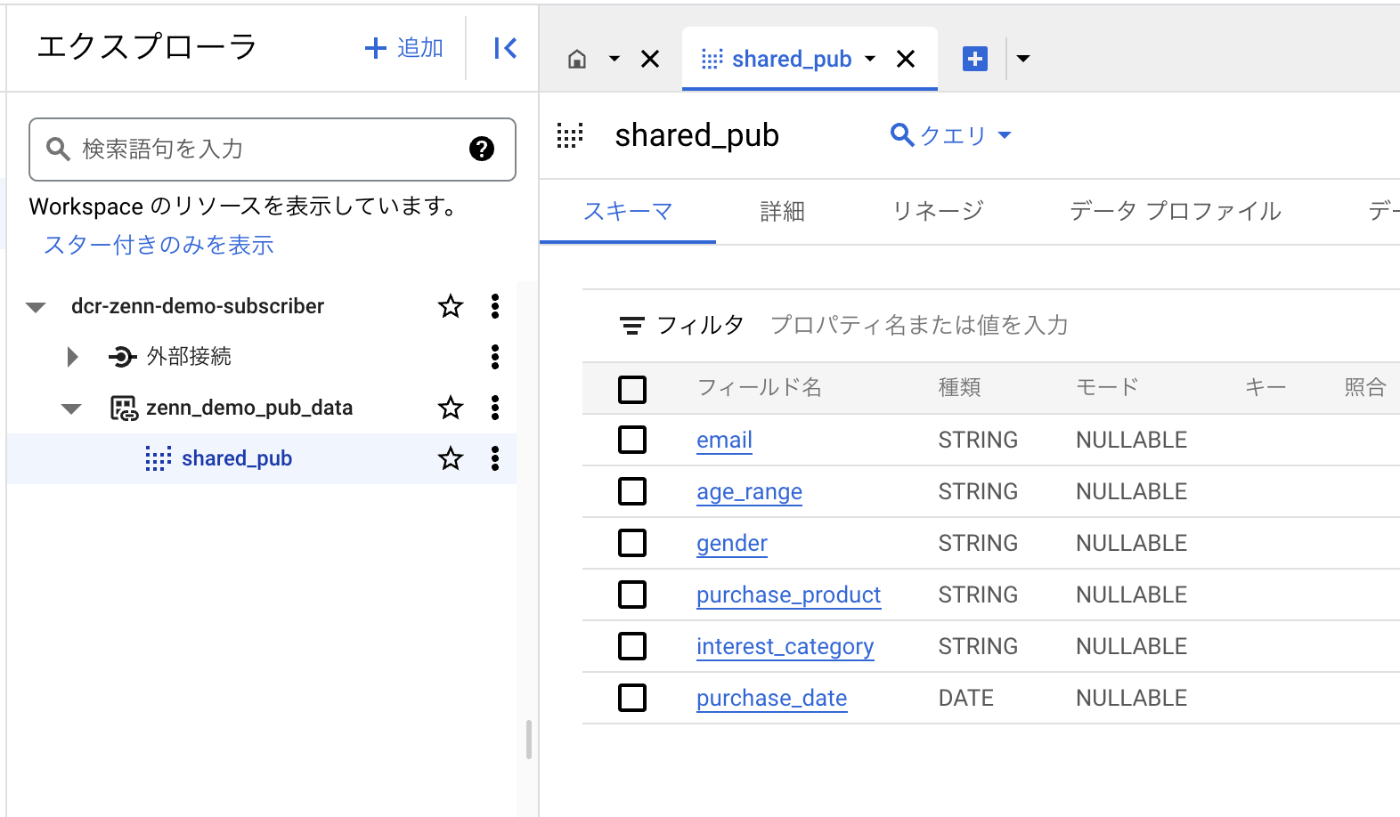This screenshot has width=1400, height=817.
Task: Select 外部接続 external connections item
Action: coord(189,357)
